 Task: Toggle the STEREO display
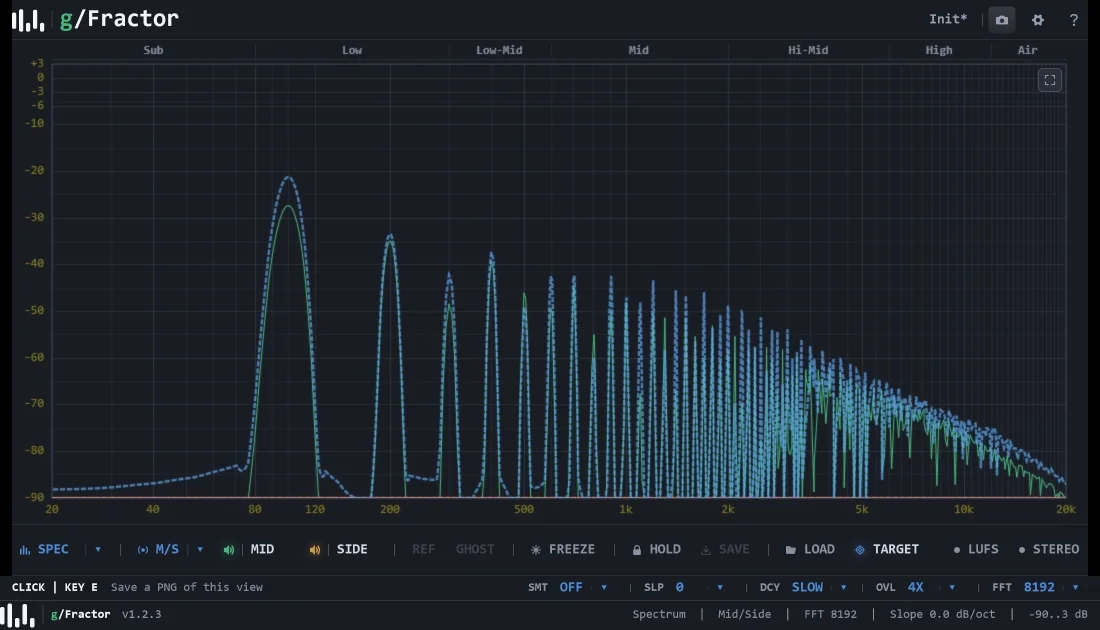tap(1049, 549)
